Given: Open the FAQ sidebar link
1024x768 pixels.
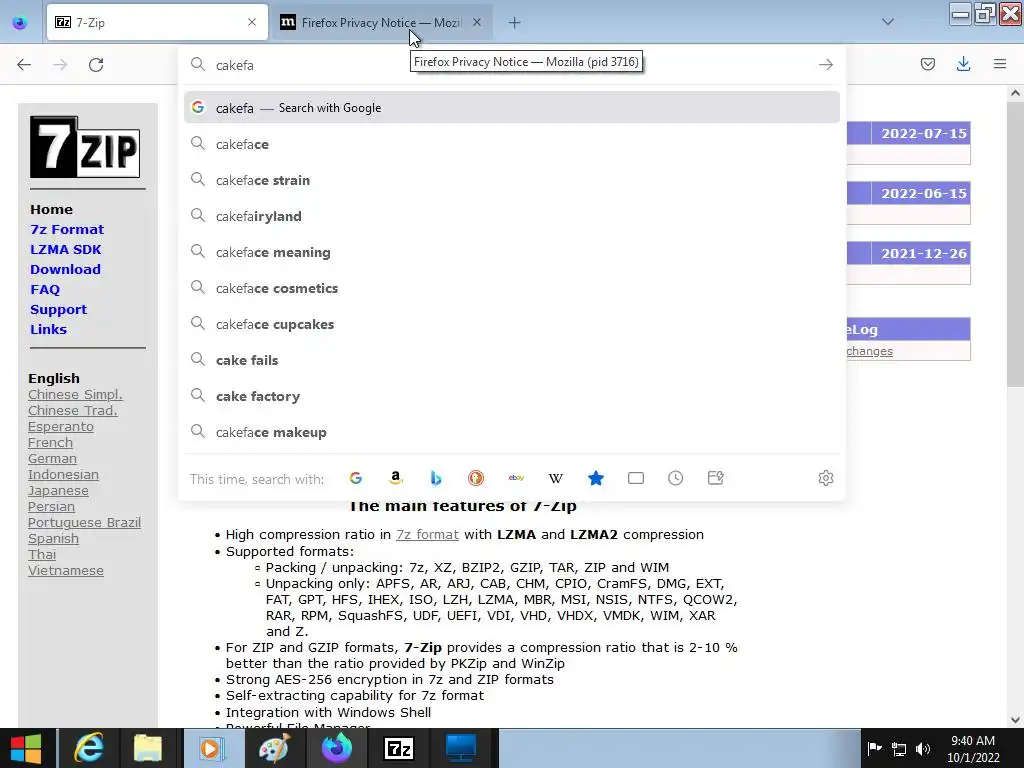Looking at the screenshot, I should (x=45, y=289).
